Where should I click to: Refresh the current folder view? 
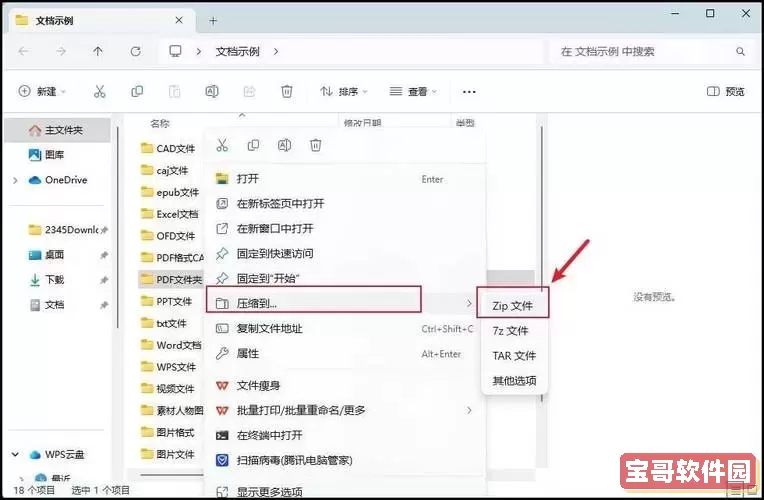pyautogui.click(x=135, y=51)
